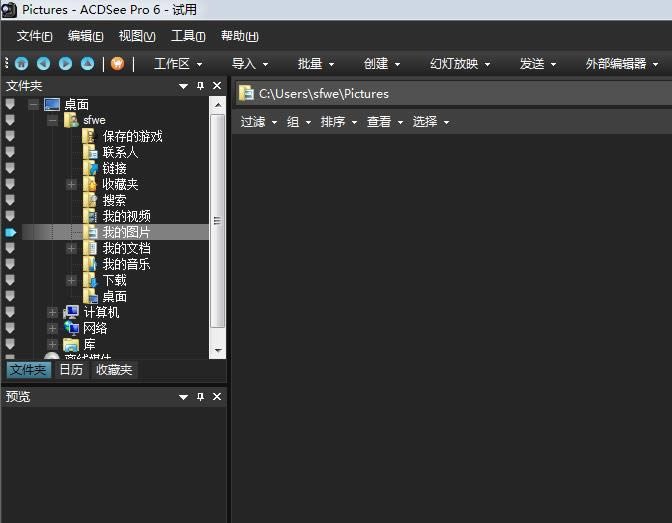This screenshot has height=523, width=672.
Task: Open the 排序 sort dropdown
Action: [x=339, y=122]
